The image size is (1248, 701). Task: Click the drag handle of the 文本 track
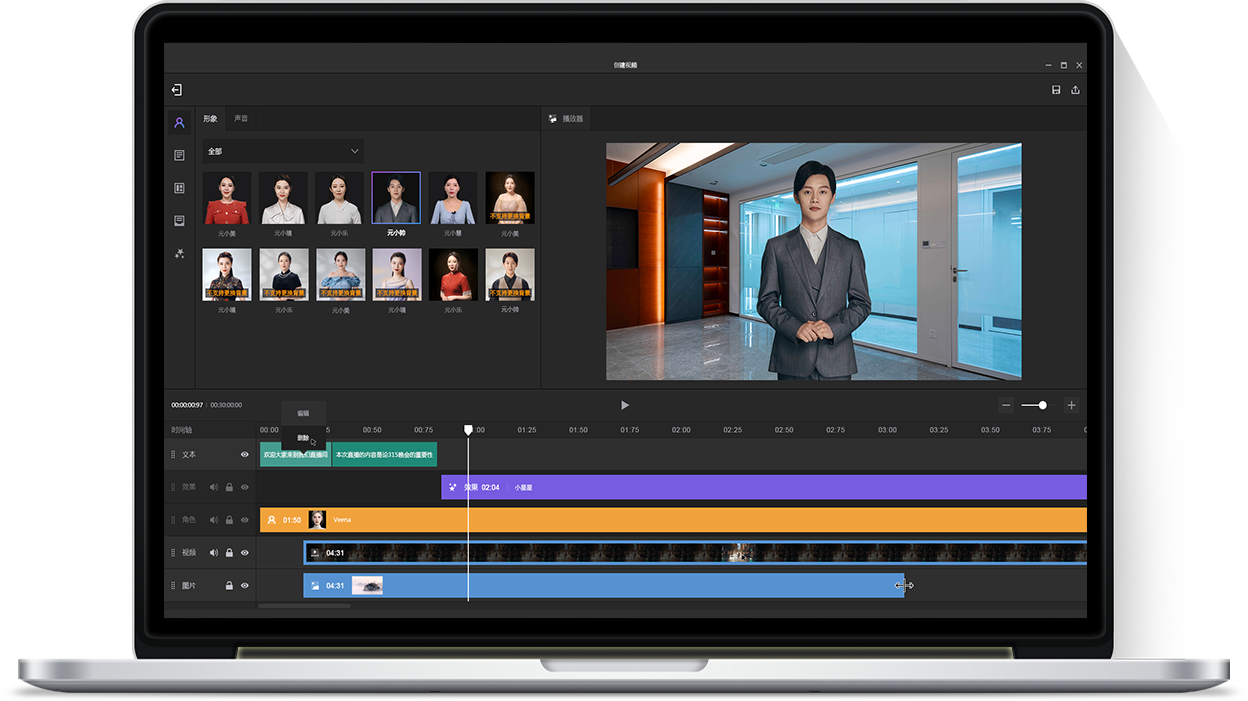(x=173, y=454)
